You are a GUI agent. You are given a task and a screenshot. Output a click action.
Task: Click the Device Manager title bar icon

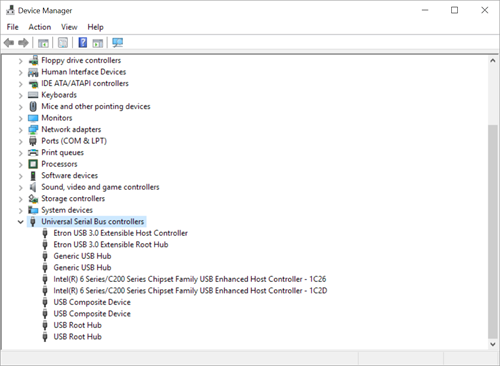(x=10, y=10)
